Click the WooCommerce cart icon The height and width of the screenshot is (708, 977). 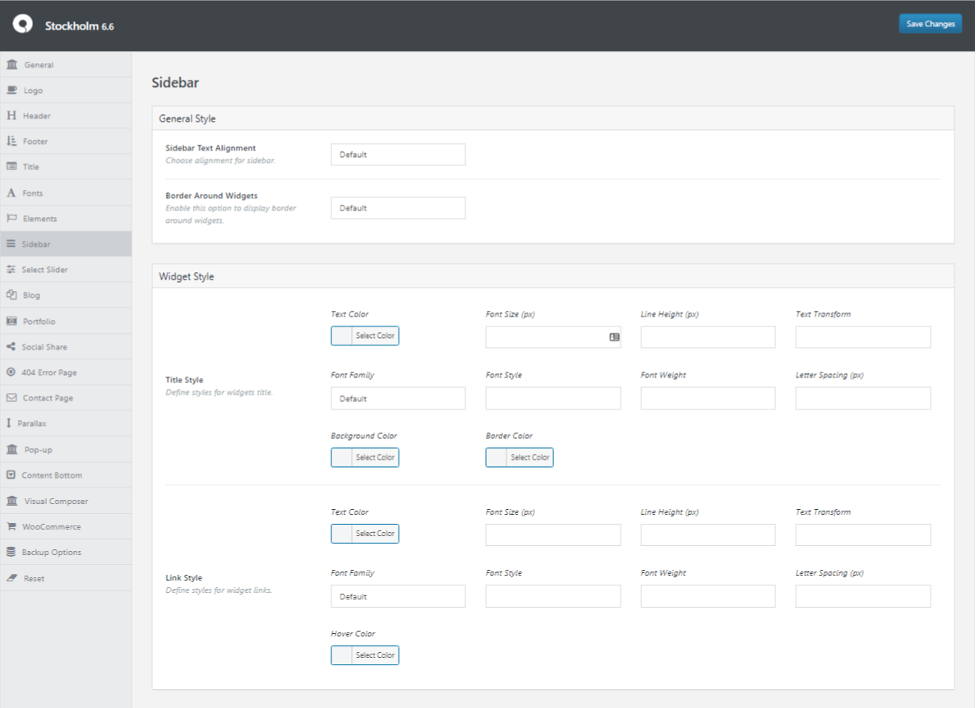11,527
